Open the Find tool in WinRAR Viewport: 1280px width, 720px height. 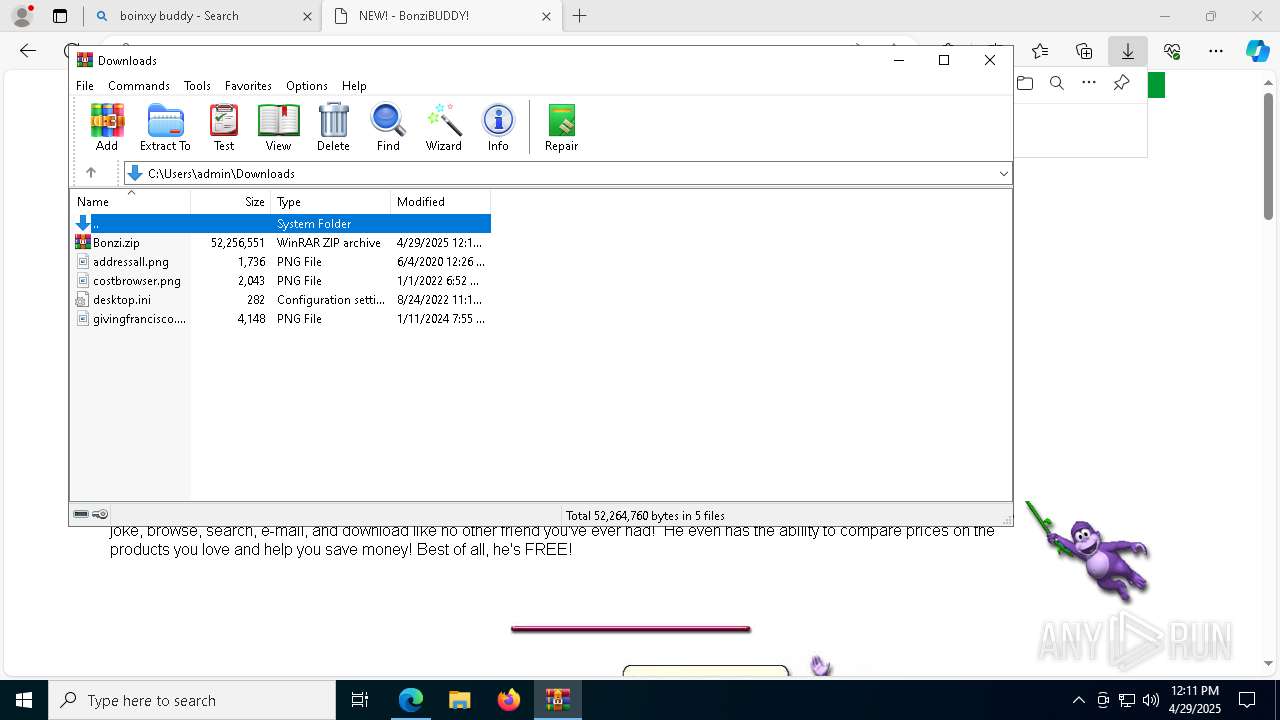pyautogui.click(x=388, y=127)
